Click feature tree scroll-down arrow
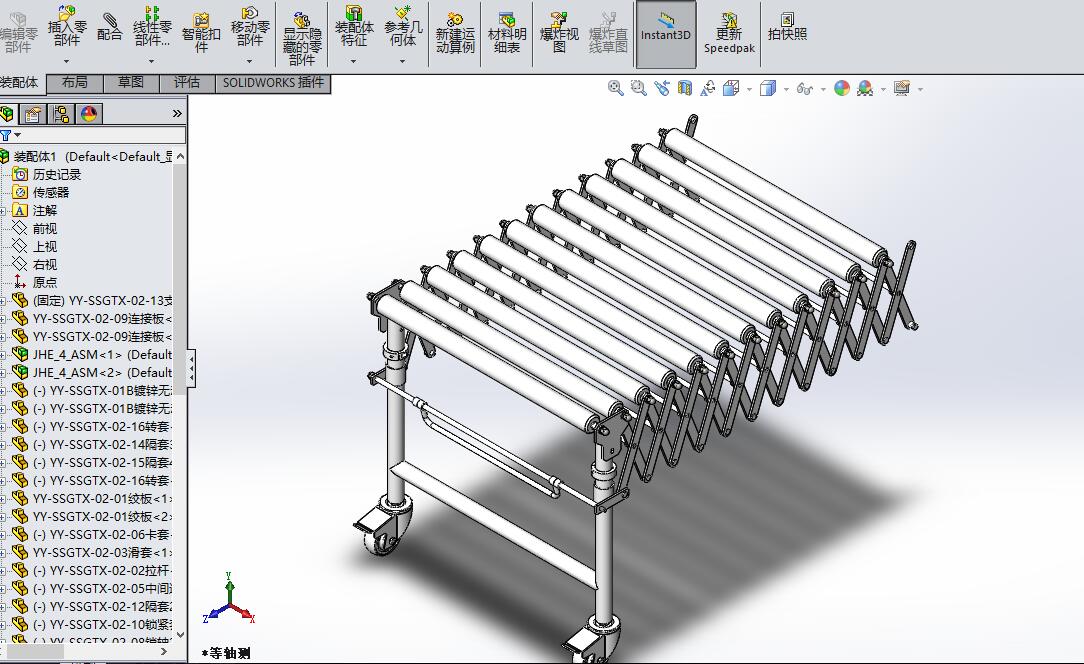This screenshot has height=664, width=1084. [180, 634]
